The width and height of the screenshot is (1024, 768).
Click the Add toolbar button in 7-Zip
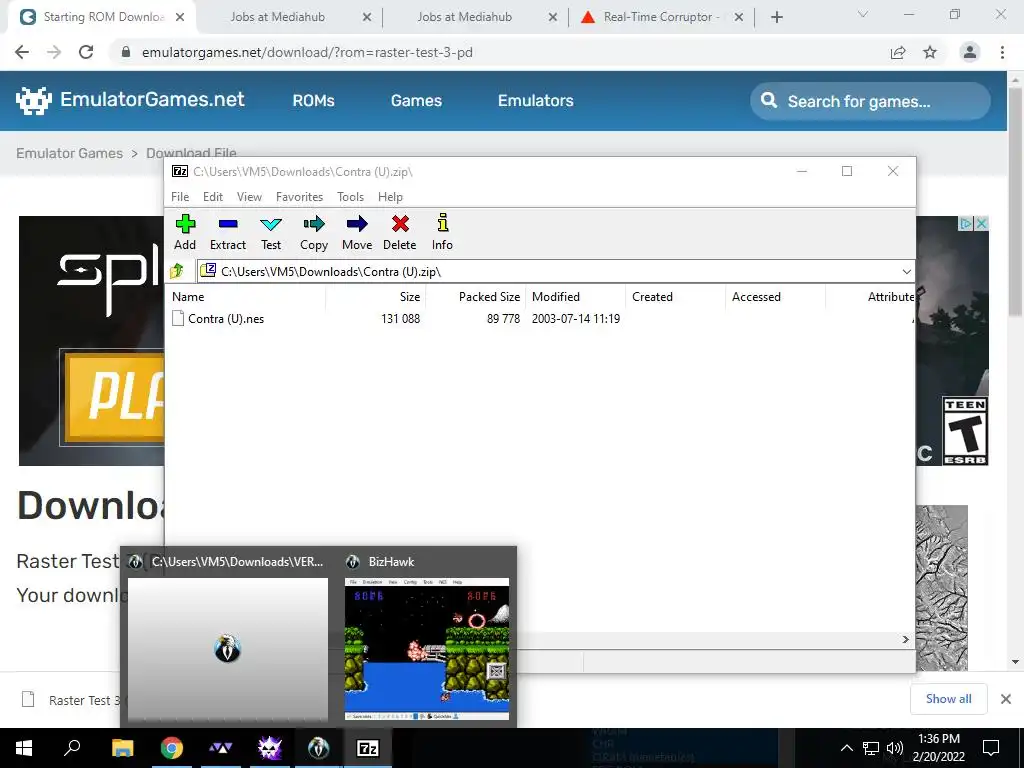(185, 232)
